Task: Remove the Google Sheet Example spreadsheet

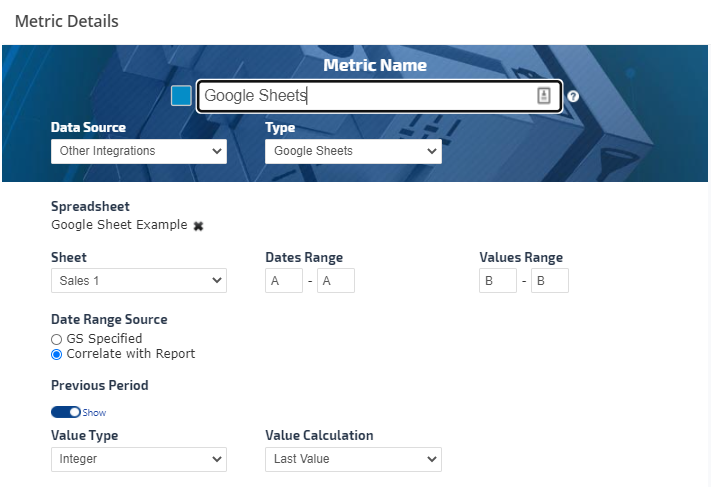Action: pyautogui.click(x=198, y=226)
